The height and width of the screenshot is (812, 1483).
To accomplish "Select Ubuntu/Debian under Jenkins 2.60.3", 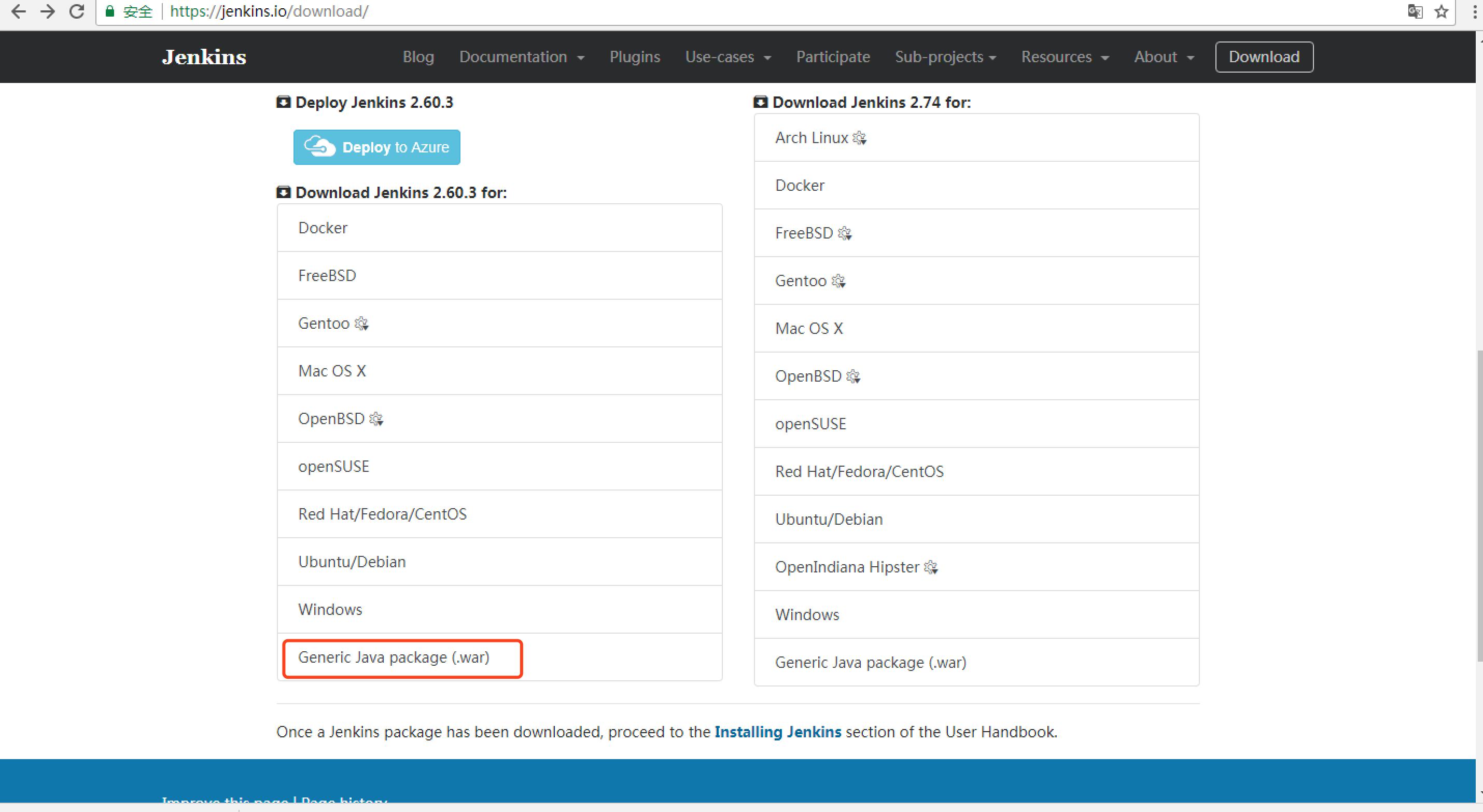I will click(499, 562).
